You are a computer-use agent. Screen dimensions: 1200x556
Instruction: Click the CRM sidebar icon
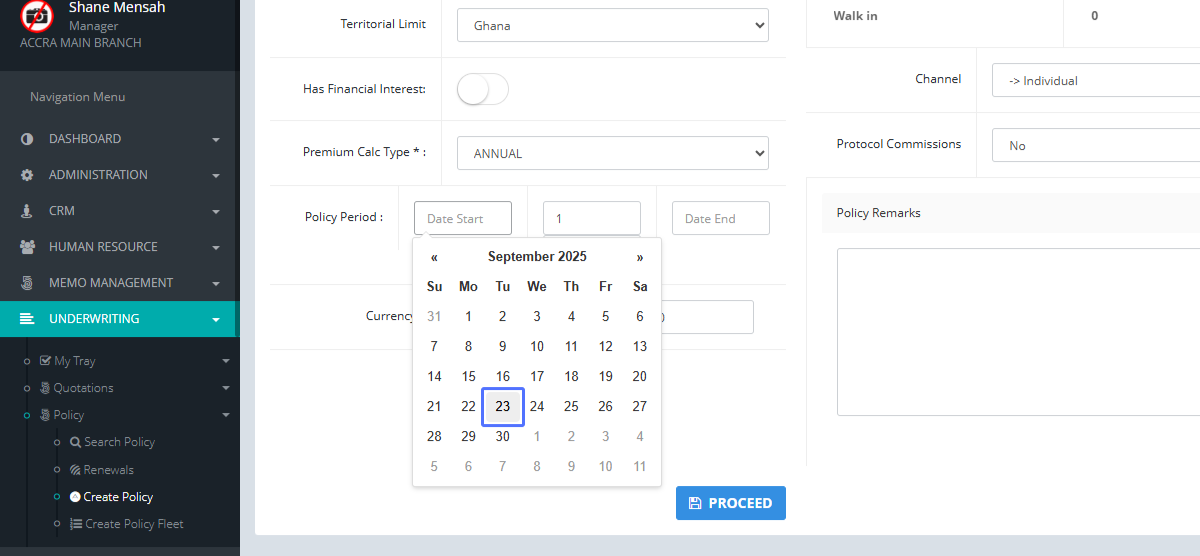(x=27, y=211)
